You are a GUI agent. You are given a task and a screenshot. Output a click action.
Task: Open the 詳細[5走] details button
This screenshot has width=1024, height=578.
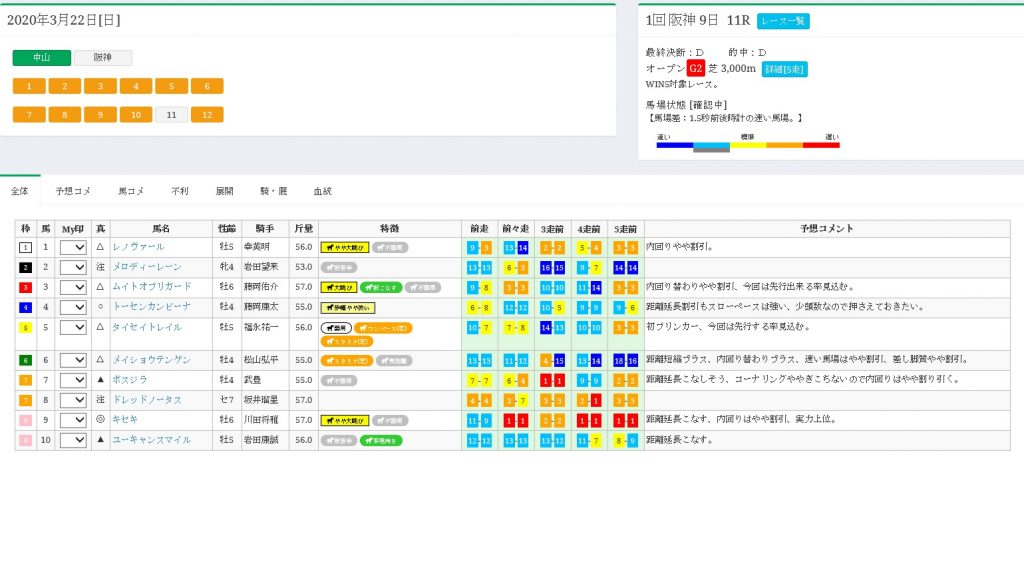pyautogui.click(x=784, y=69)
